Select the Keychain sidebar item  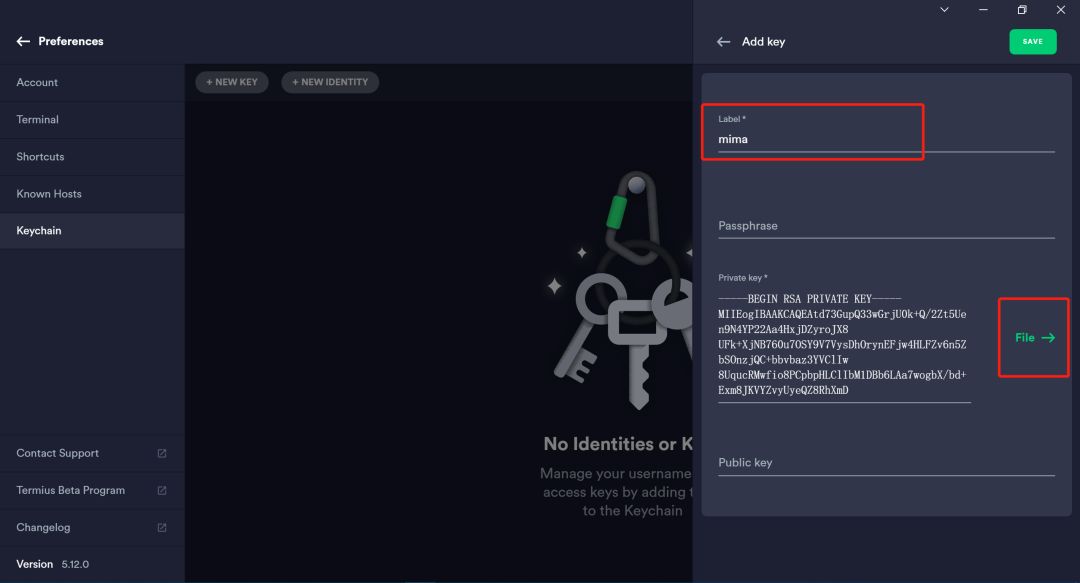click(39, 231)
